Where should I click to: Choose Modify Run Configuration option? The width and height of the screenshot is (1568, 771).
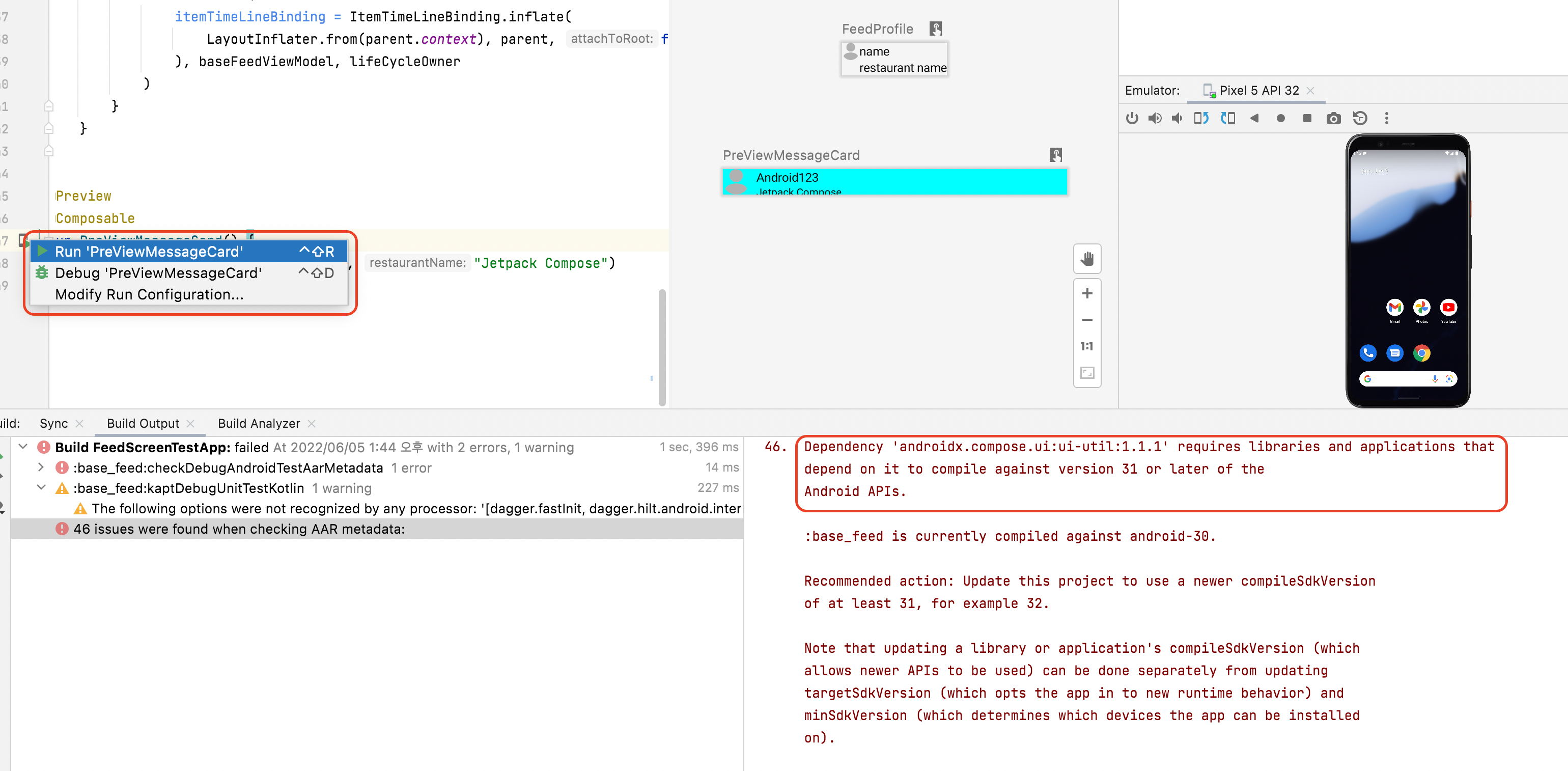tap(149, 294)
